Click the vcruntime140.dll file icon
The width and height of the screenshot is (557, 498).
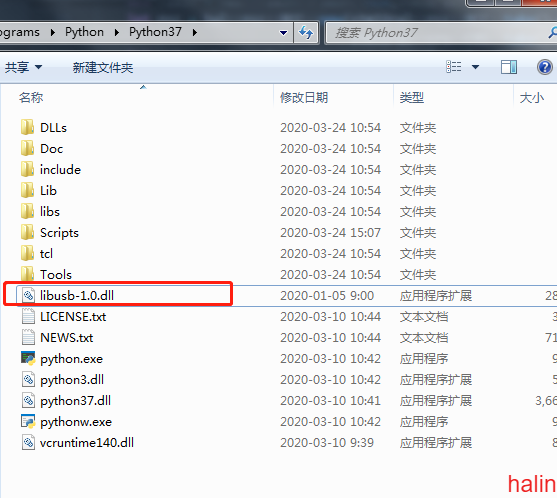coord(28,442)
